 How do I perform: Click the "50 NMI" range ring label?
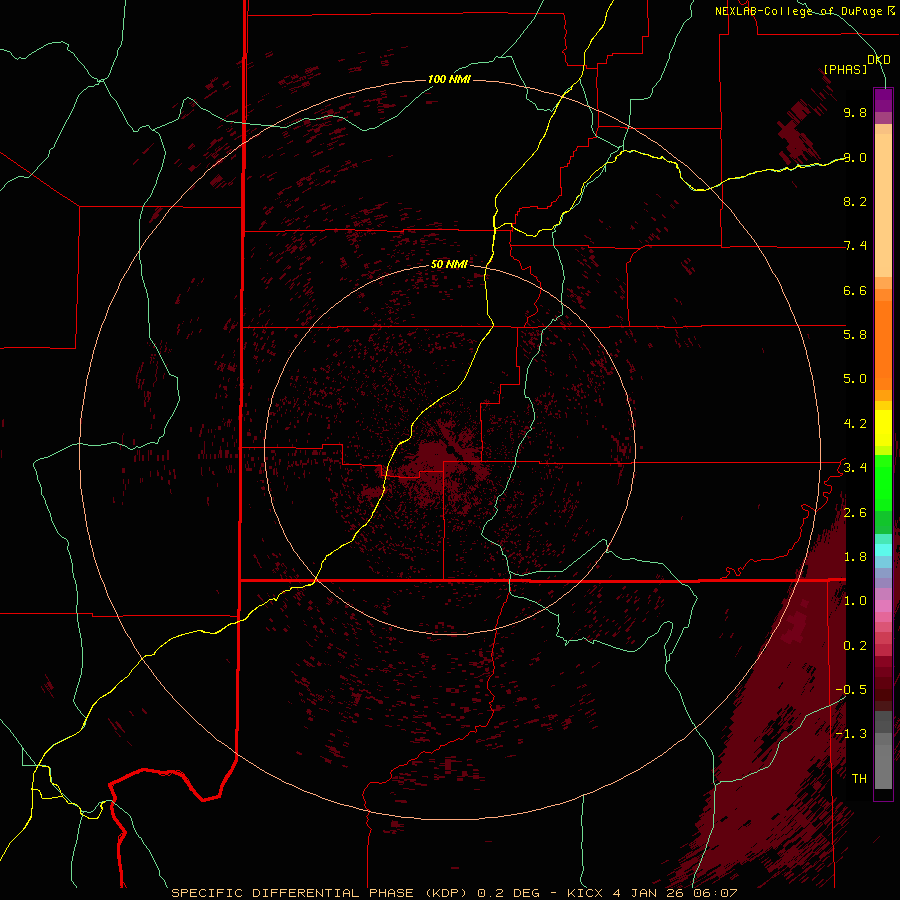tap(449, 264)
